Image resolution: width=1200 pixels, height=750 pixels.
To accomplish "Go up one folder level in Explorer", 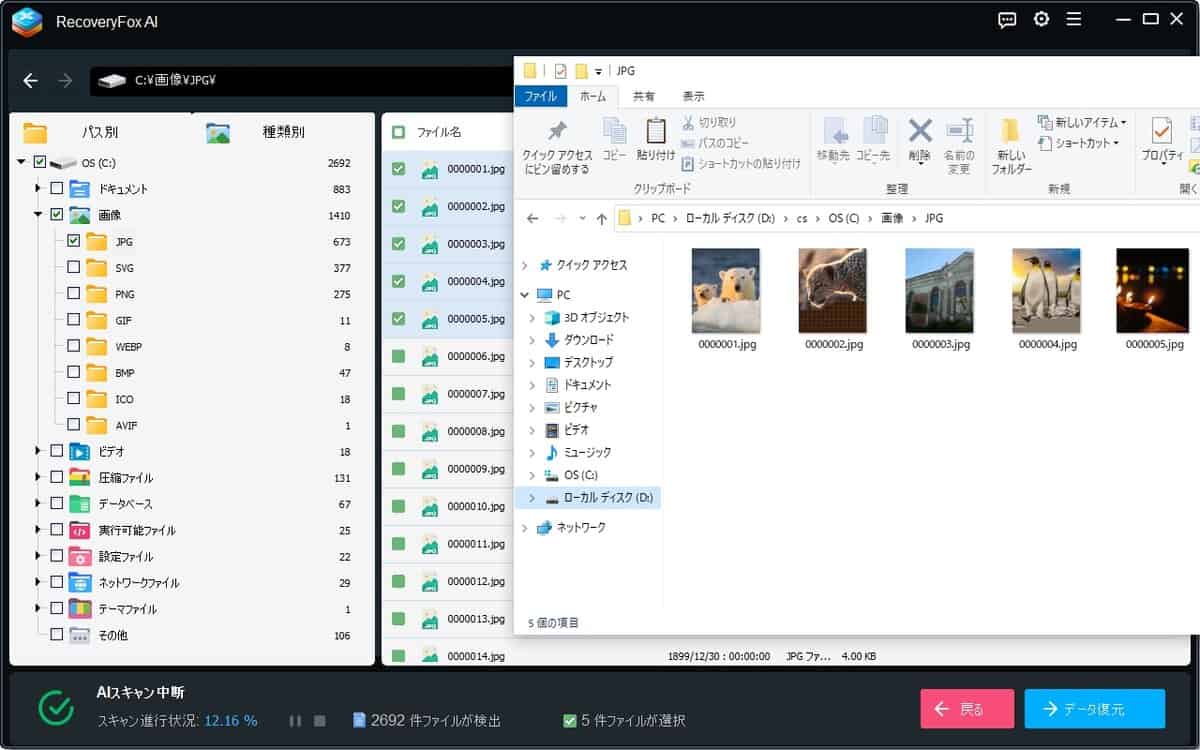I will (601, 219).
